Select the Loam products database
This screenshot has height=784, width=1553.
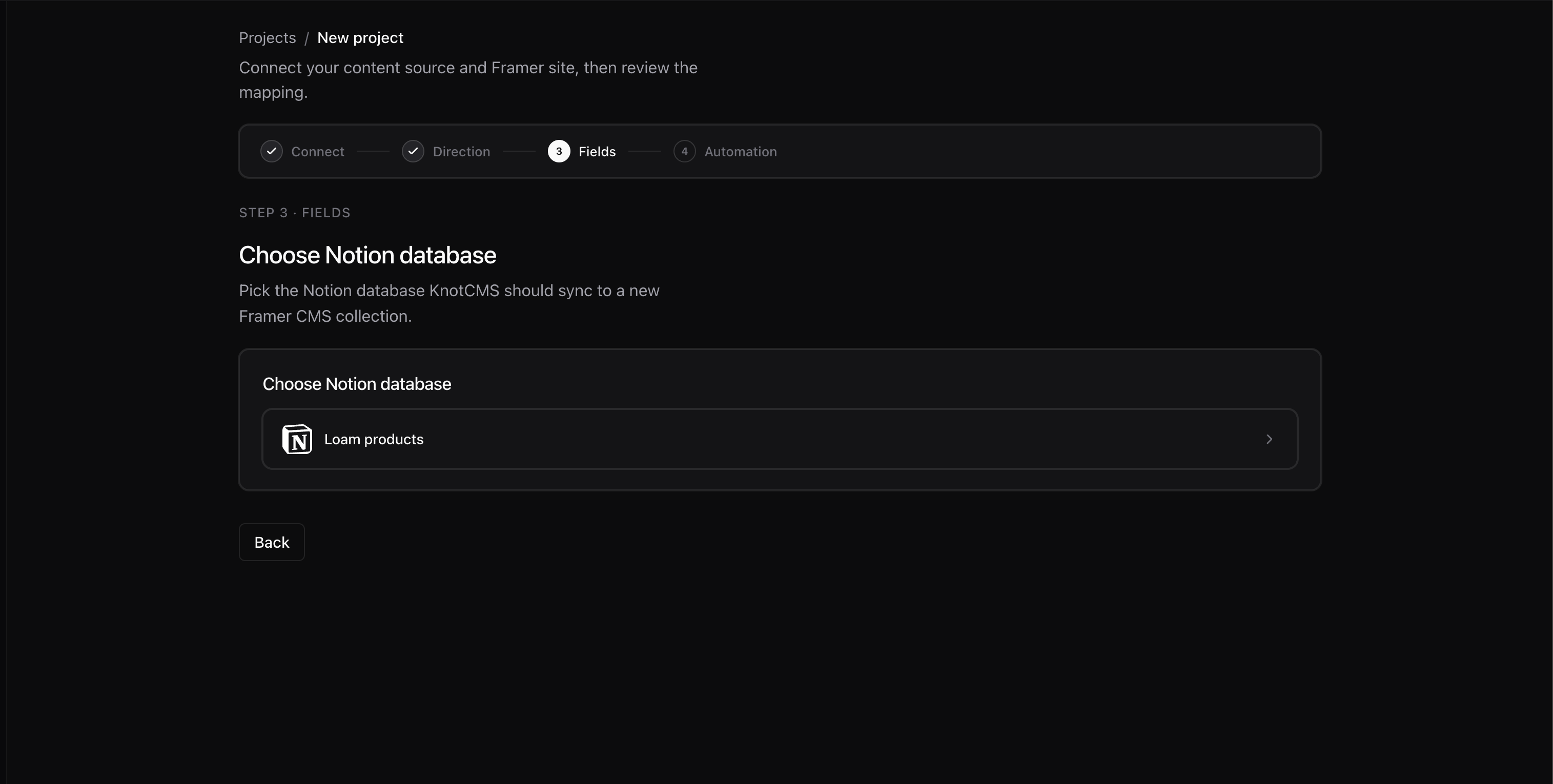780,439
